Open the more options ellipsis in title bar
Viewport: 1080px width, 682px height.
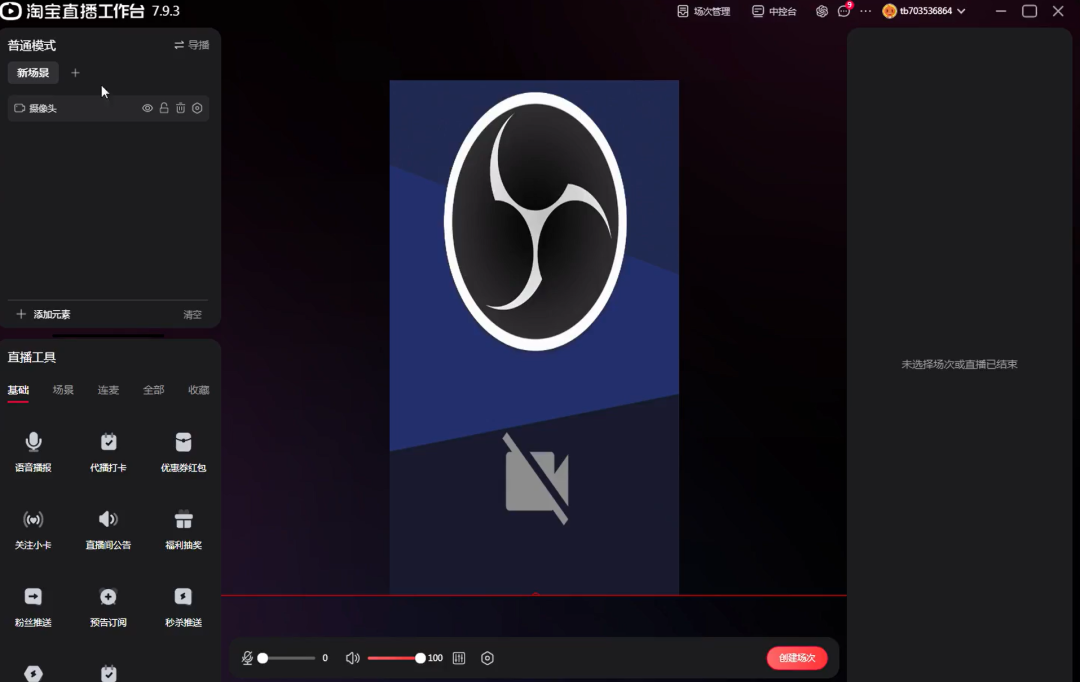coord(866,11)
